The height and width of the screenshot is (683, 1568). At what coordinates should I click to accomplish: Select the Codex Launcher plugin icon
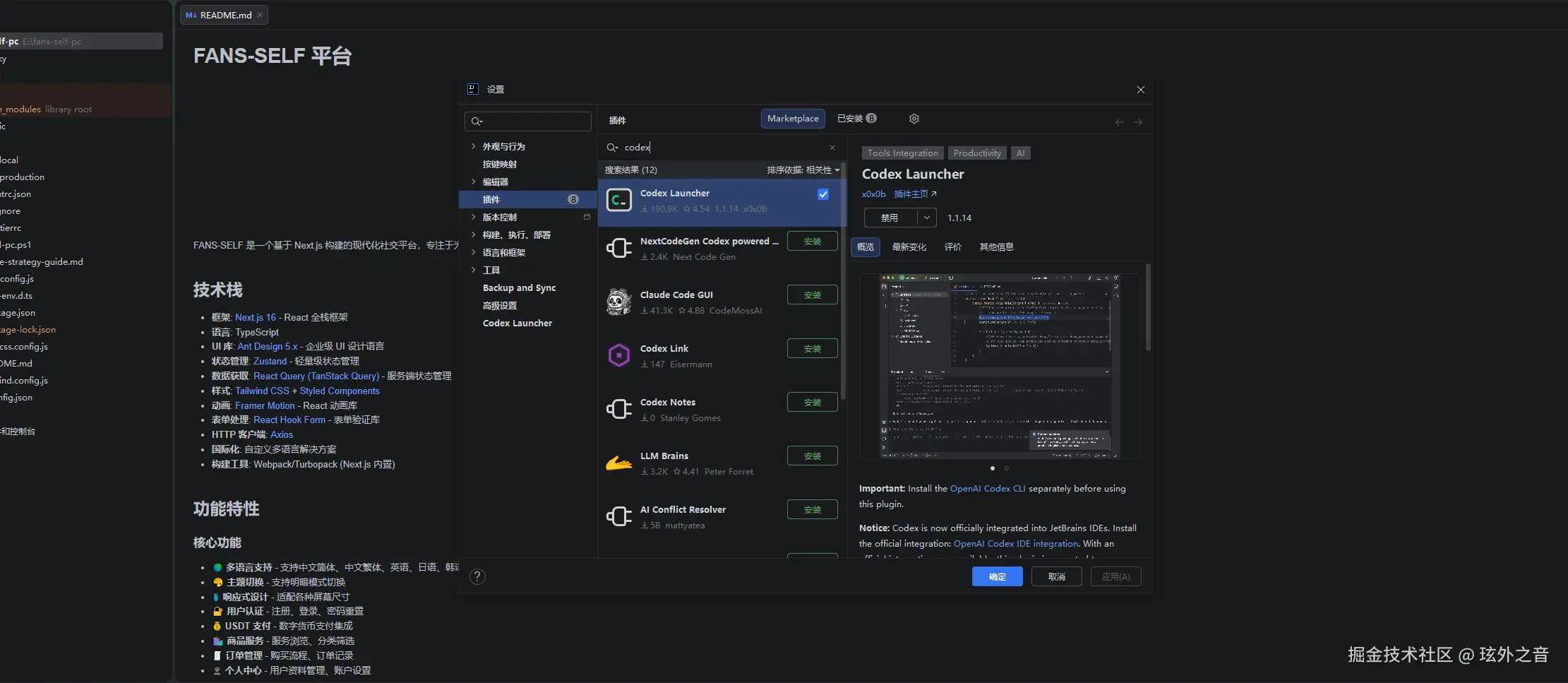619,201
